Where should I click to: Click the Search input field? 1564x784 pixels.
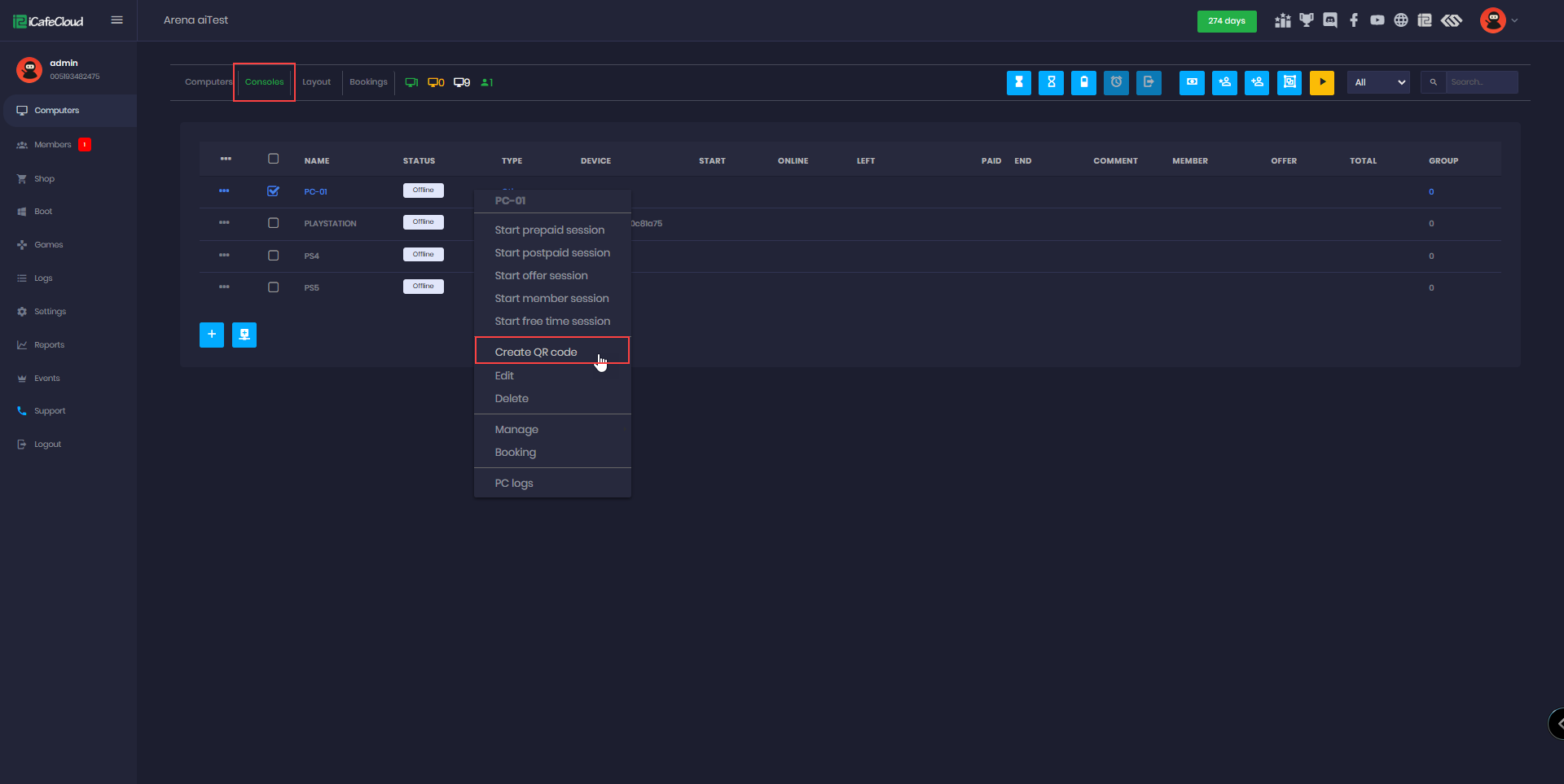click(x=1481, y=82)
